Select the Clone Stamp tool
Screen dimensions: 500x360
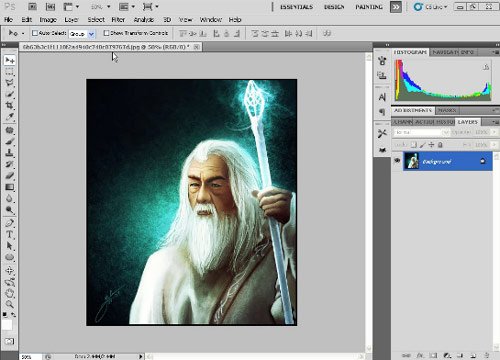pos(10,153)
